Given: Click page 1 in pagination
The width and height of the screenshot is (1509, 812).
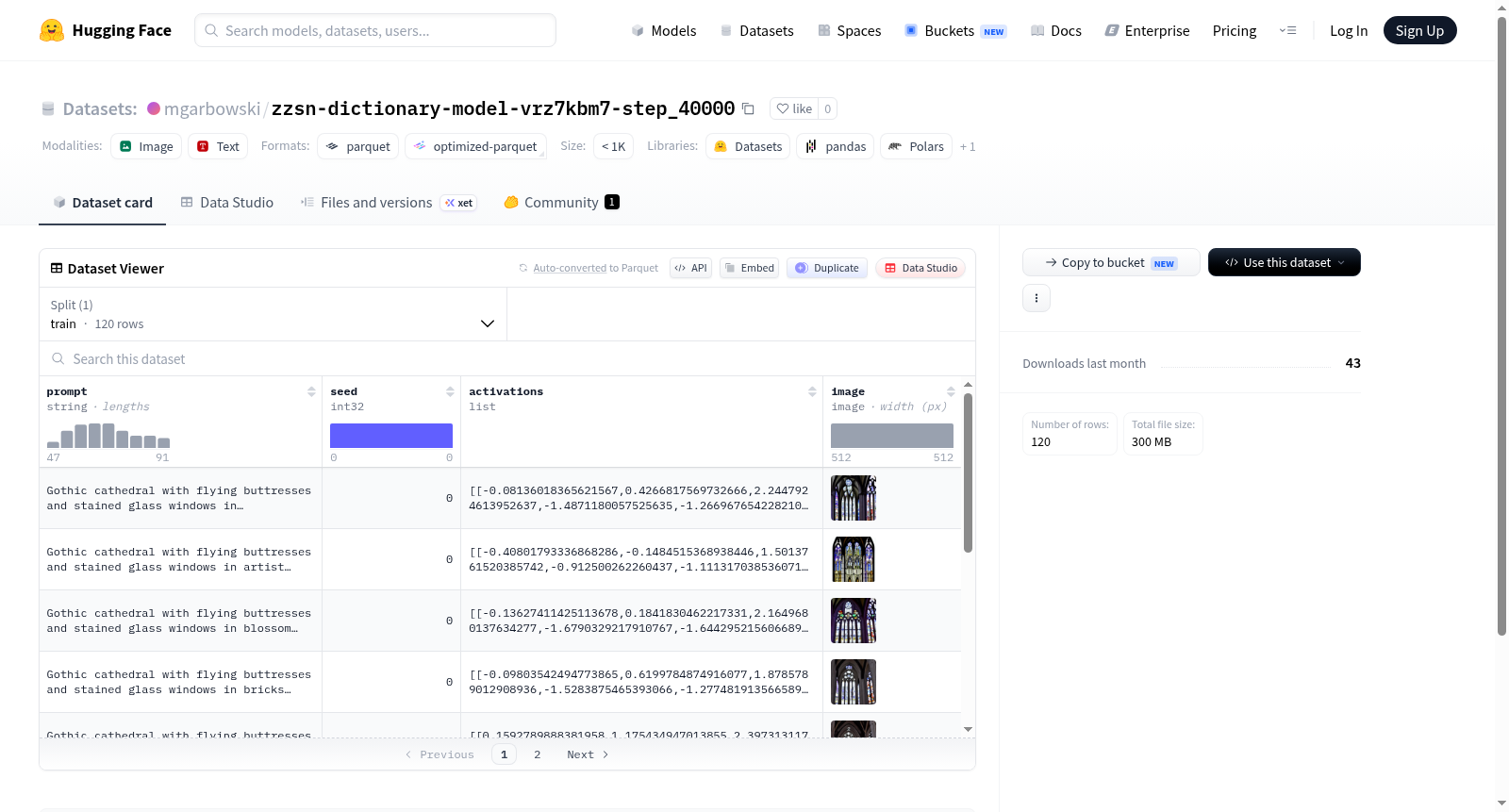Looking at the screenshot, I should pyautogui.click(x=504, y=754).
